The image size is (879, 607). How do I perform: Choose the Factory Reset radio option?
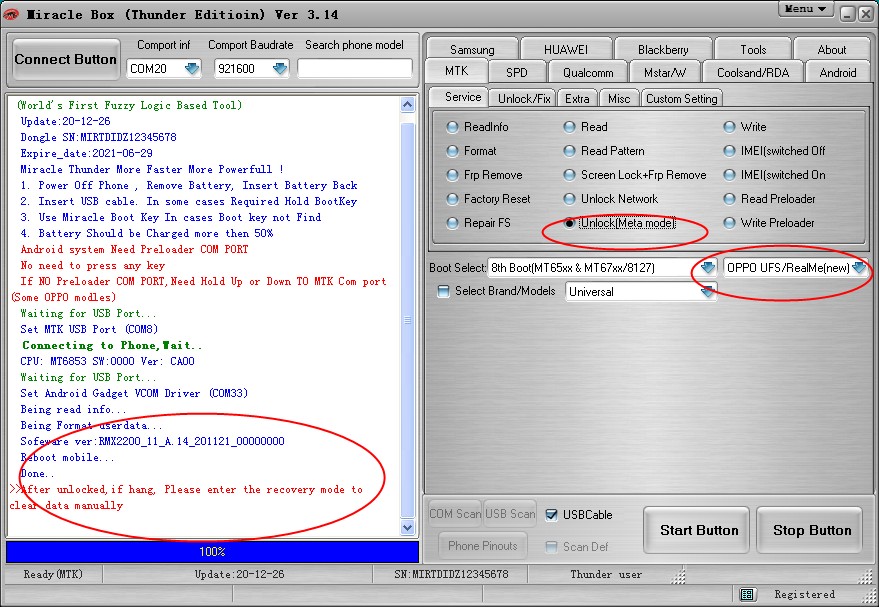(453, 199)
